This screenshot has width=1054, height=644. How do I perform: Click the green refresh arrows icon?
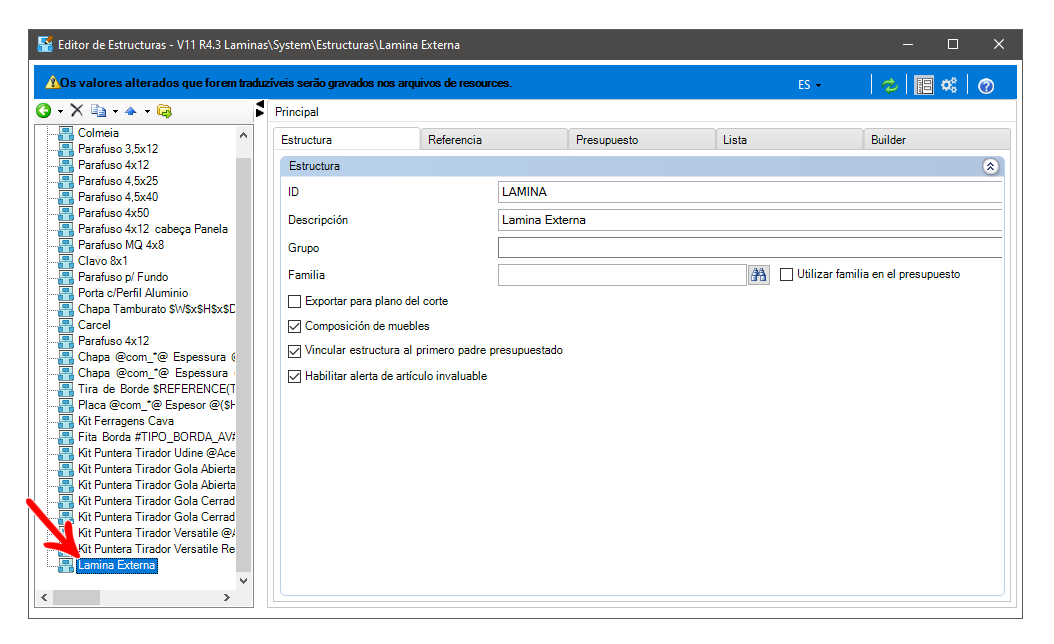(x=889, y=85)
